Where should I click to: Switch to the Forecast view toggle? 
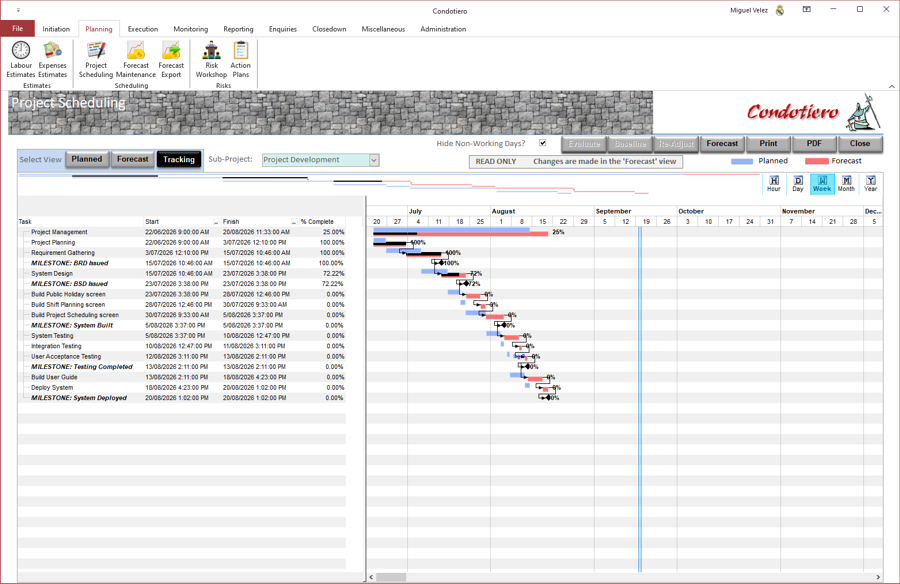(133, 159)
